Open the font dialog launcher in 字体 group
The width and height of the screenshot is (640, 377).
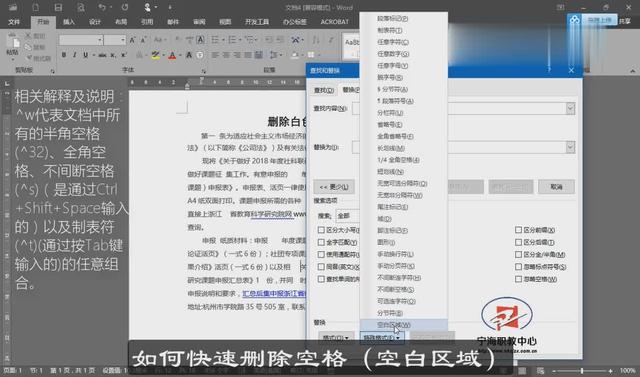coord(203,71)
